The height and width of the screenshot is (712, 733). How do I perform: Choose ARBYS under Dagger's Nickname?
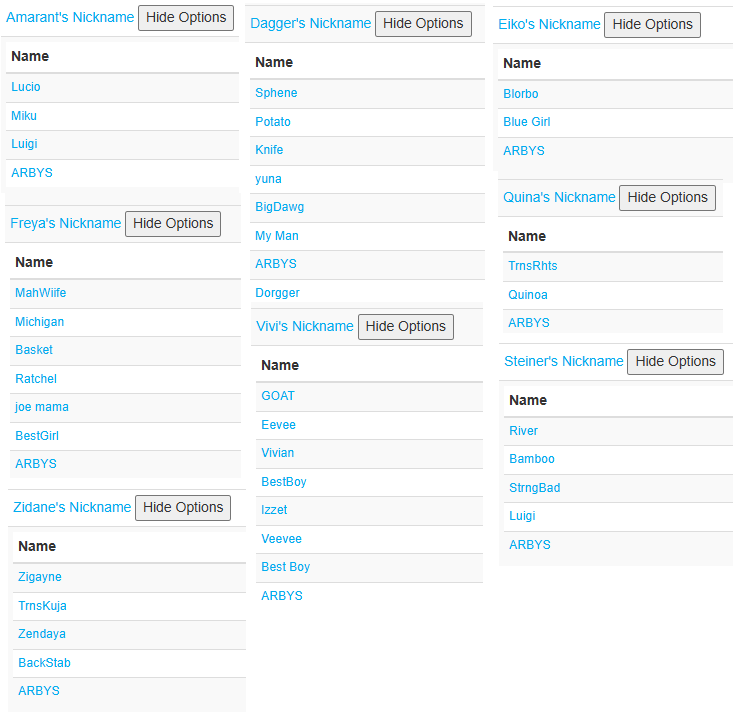276,264
